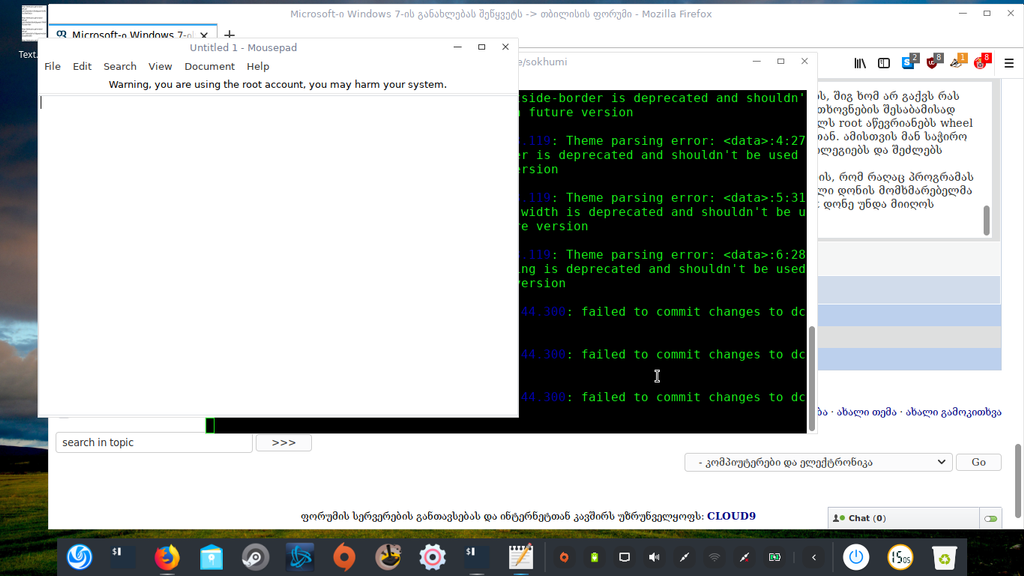This screenshot has height=576, width=1024.
Task: Open Mousepad Search menu
Action: pos(120,67)
